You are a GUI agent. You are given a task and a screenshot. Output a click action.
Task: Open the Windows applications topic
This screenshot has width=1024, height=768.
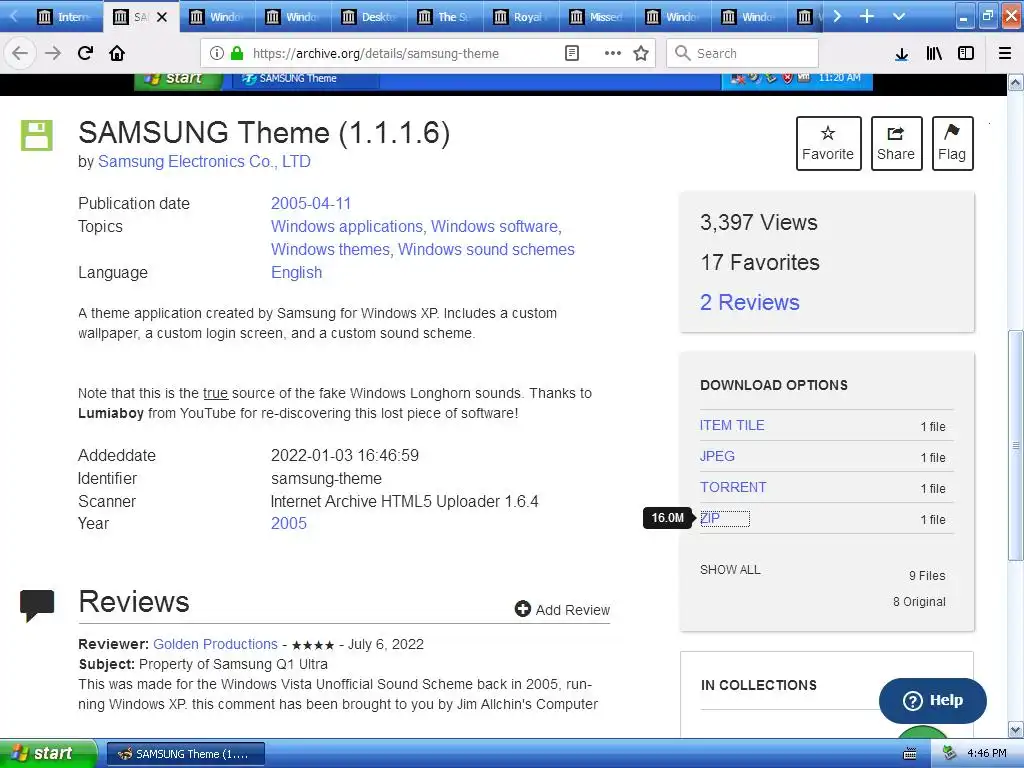coord(347,227)
